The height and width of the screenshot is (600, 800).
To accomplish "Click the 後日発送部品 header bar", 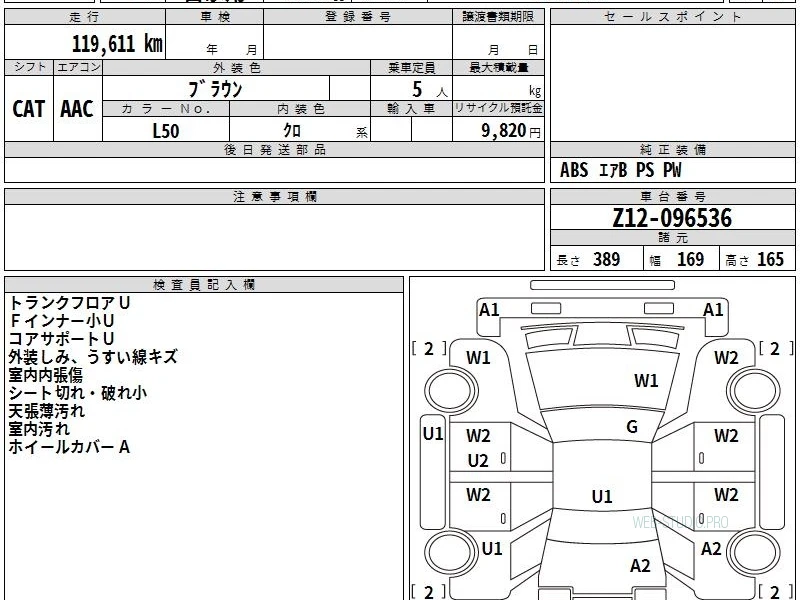I will point(274,149).
